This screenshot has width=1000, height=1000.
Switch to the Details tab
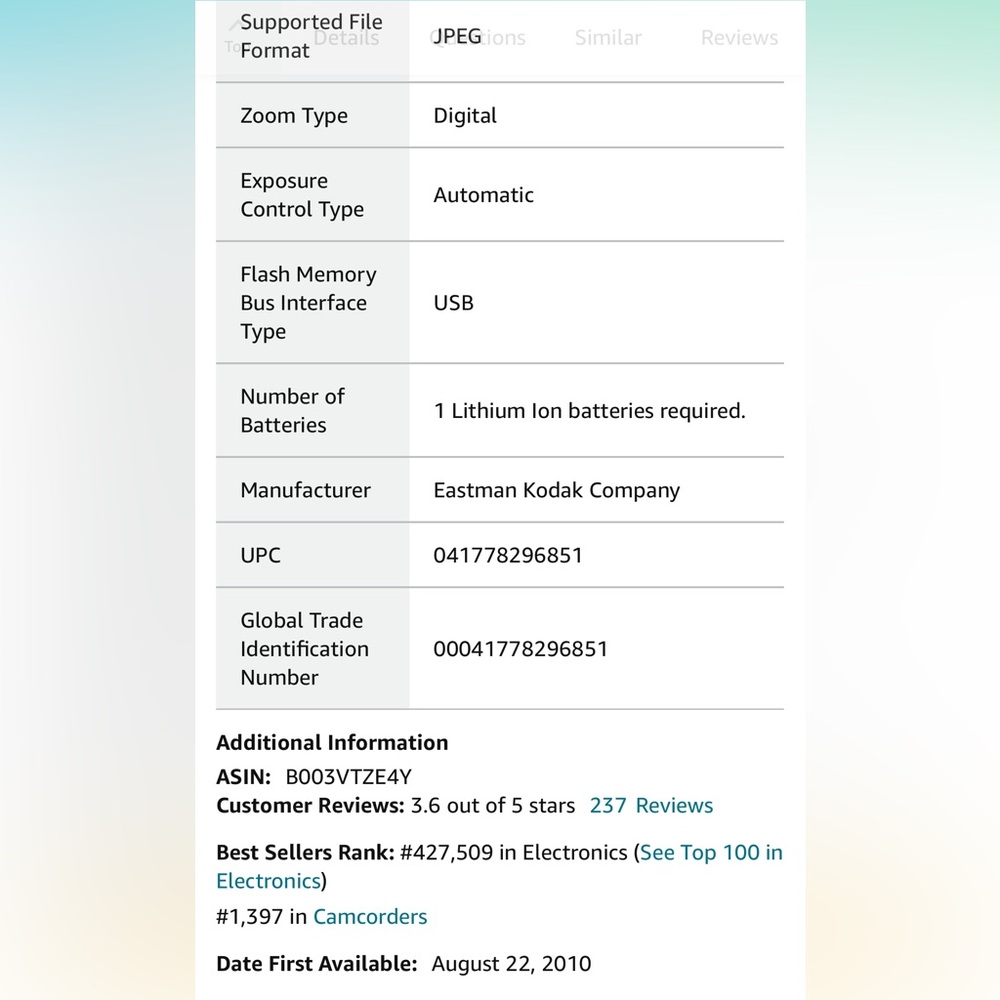tap(346, 38)
